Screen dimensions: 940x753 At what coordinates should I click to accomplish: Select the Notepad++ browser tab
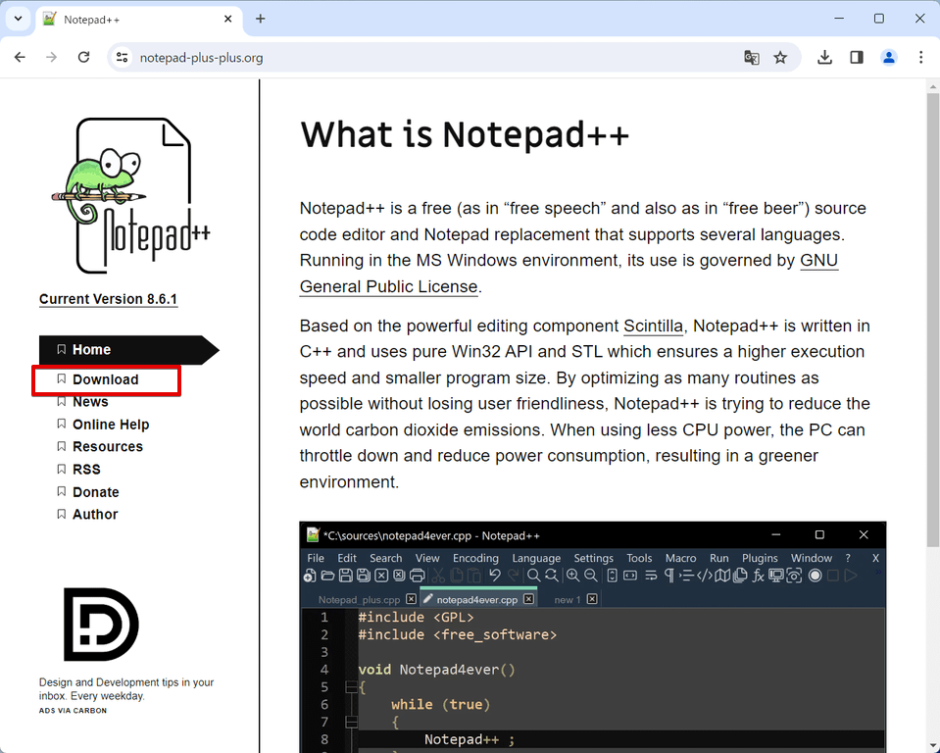[x=139, y=20]
